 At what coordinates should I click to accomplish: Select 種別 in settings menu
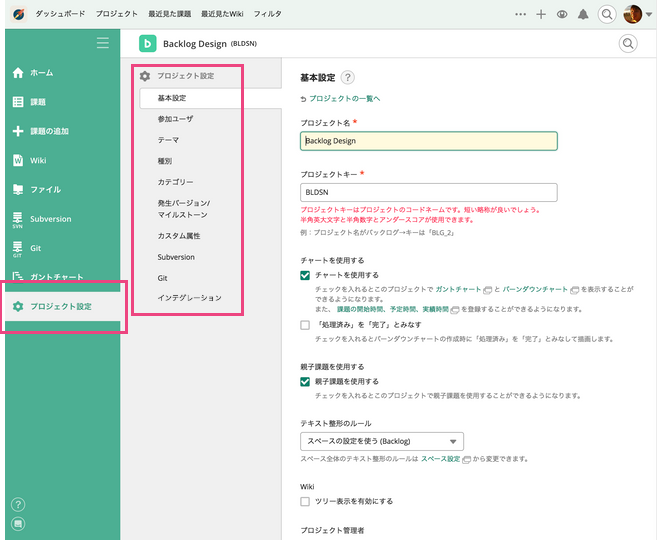(165, 161)
